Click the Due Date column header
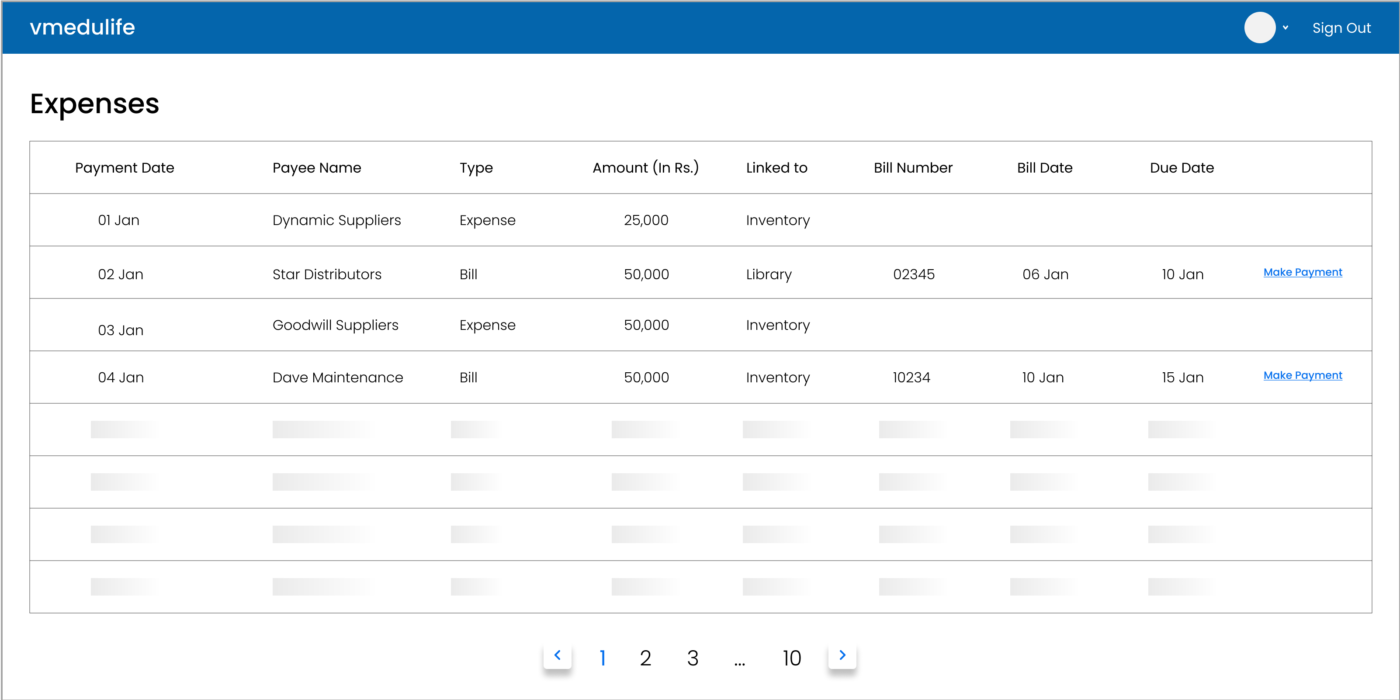The width and height of the screenshot is (1400, 700). (x=1181, y=167)
